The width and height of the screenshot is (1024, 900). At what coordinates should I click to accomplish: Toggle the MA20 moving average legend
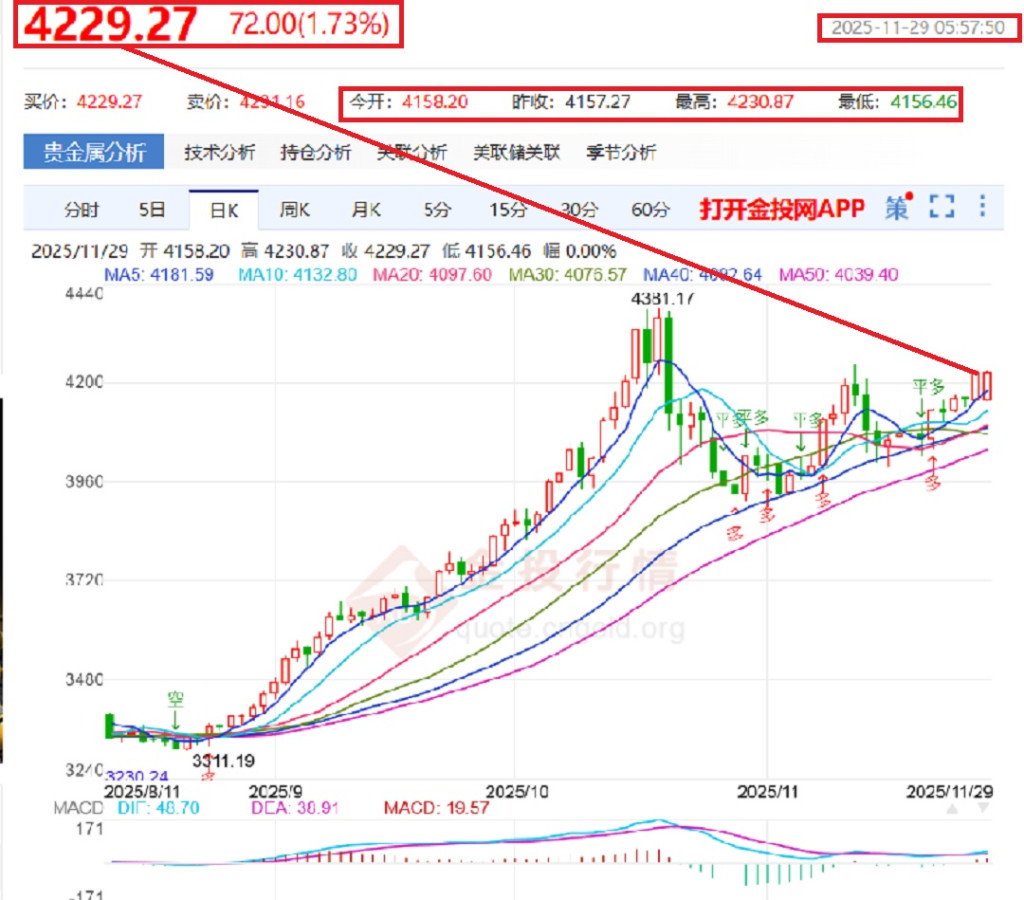[432, 274]
